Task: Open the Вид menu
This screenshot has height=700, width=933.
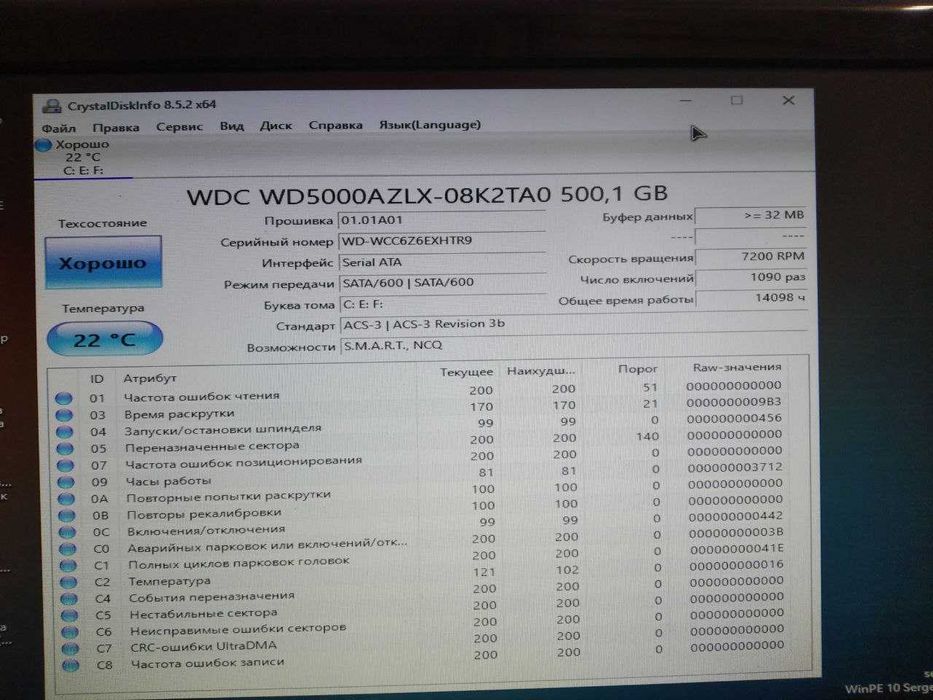Action: pyautogui.click(x=231, y=126)
